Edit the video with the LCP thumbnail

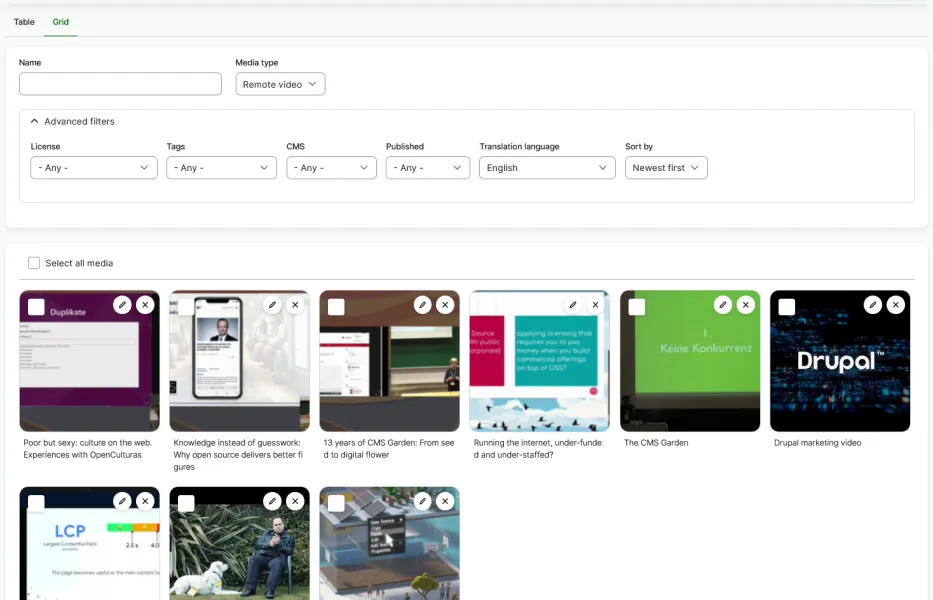[122, 501]
